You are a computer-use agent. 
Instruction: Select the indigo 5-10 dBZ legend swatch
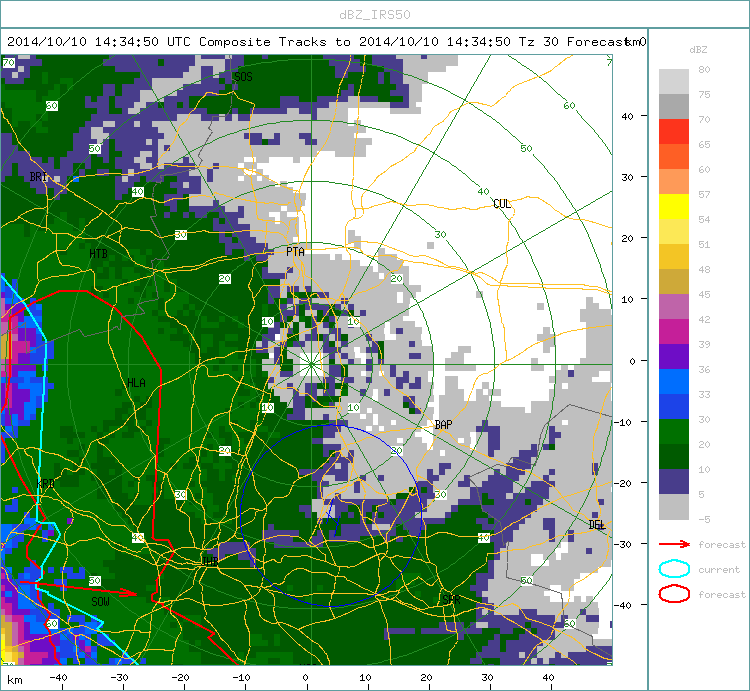673,482
